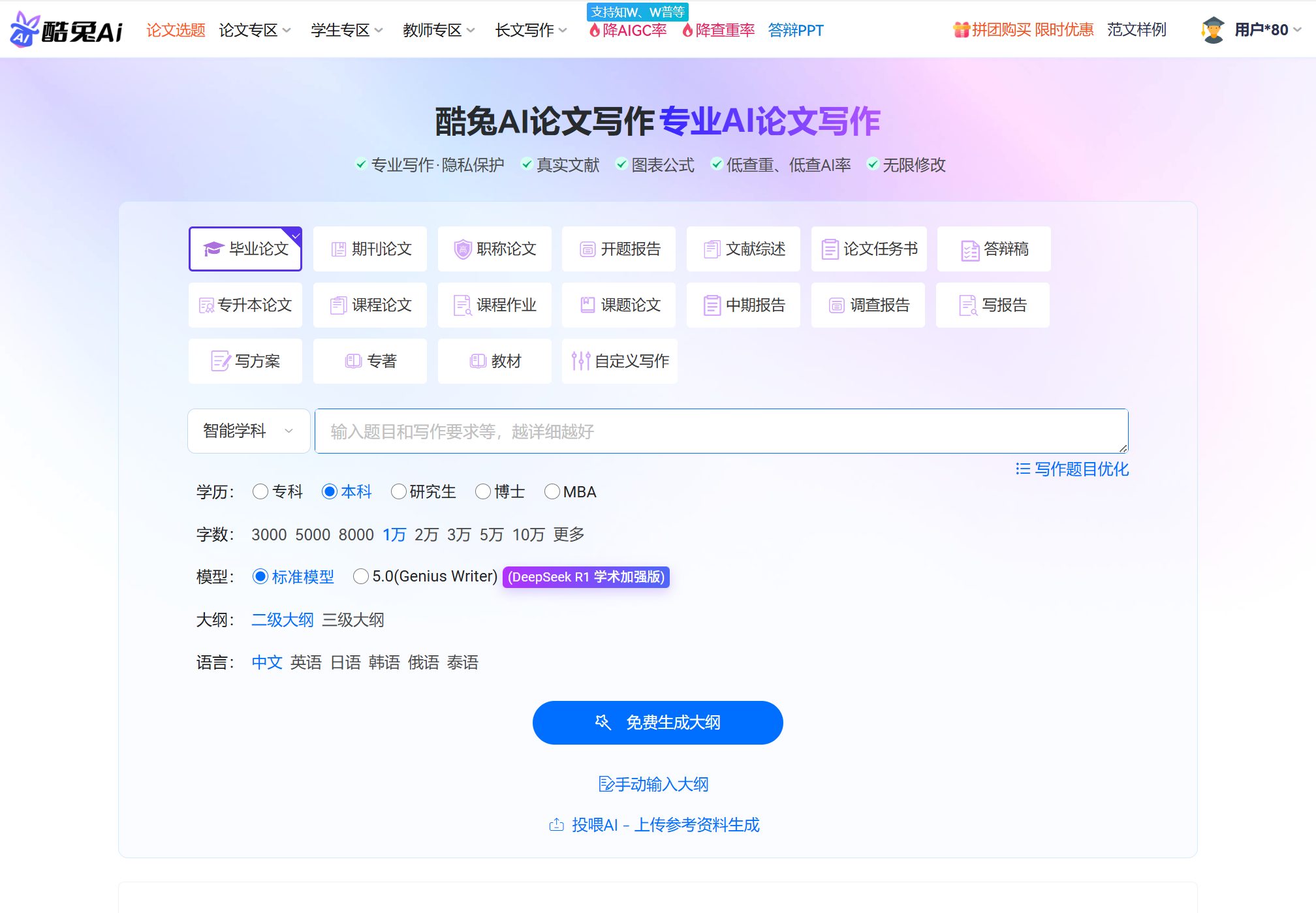This screenshot has width=1316, height=913.
Task: Click the 职称论文 shield icon
Action: (462, 249)
